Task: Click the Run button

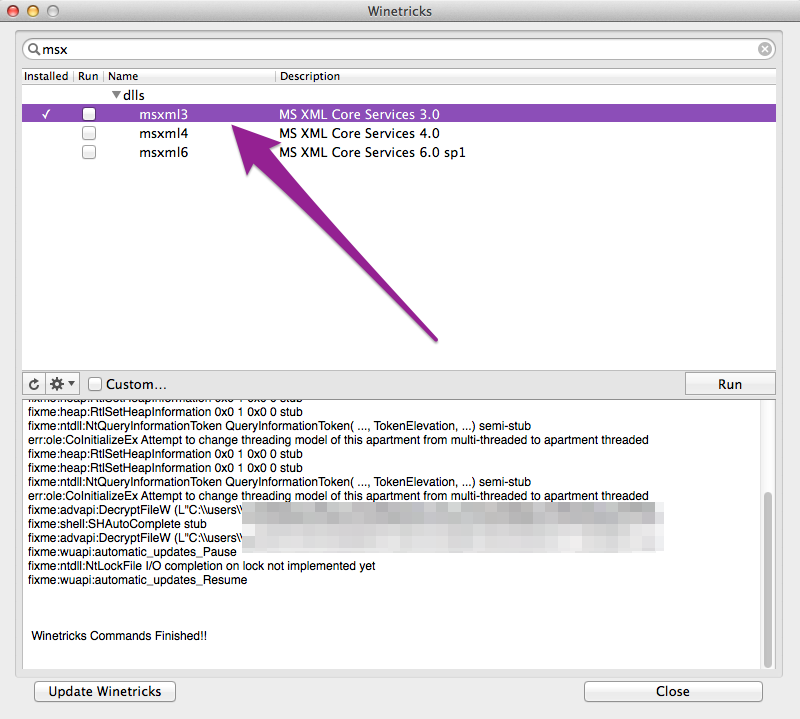Action: click(730, 384)
